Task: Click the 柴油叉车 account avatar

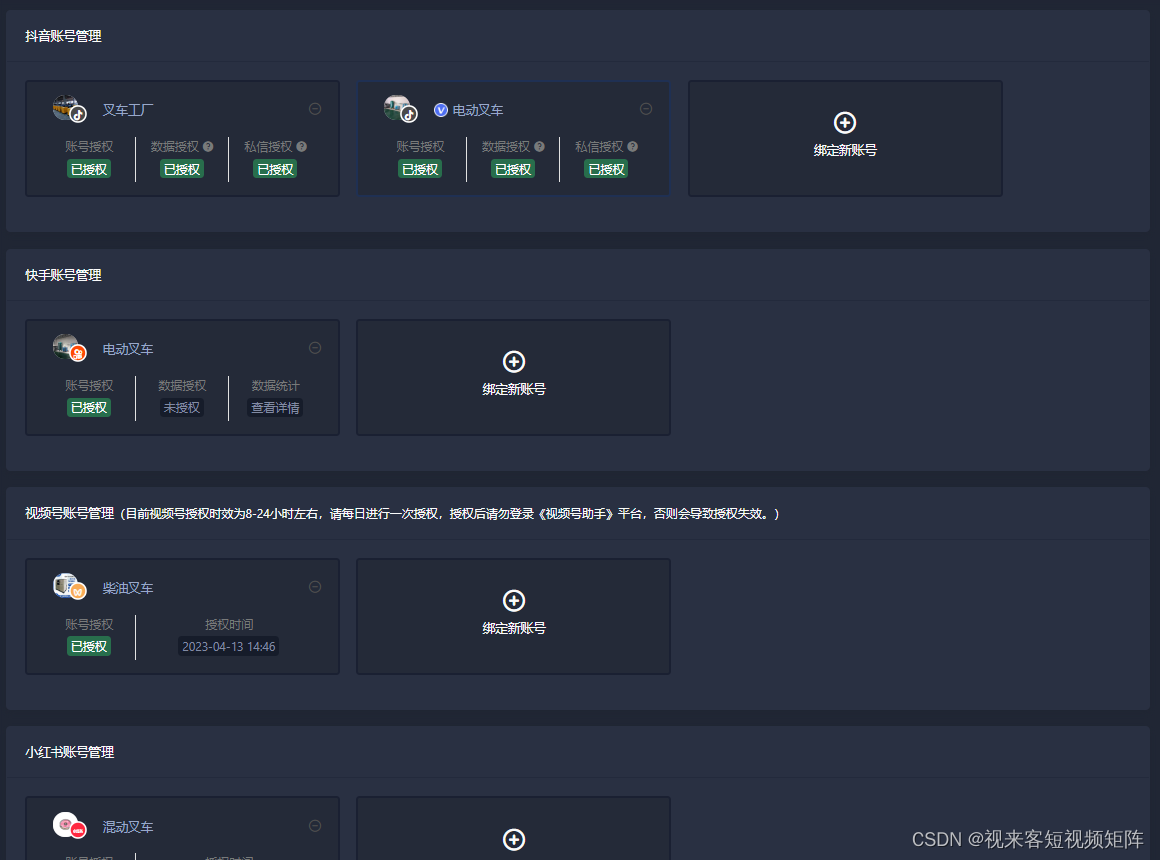Action: pos(70,587)
